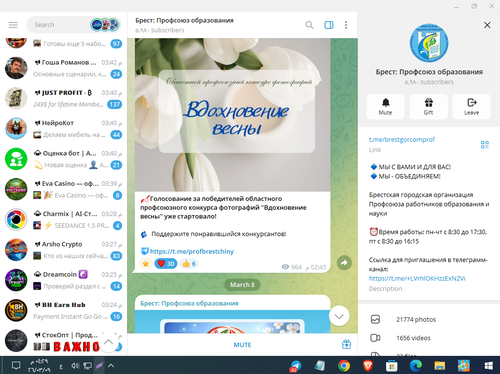
Task: Open the forwarded Брест: Профсоюз образования header
Action: pos(189,303)
